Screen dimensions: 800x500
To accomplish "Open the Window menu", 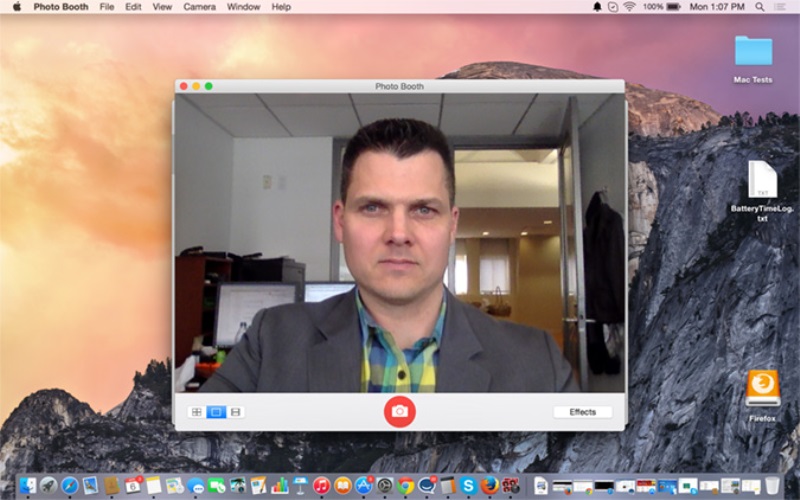I will [243, 7].
